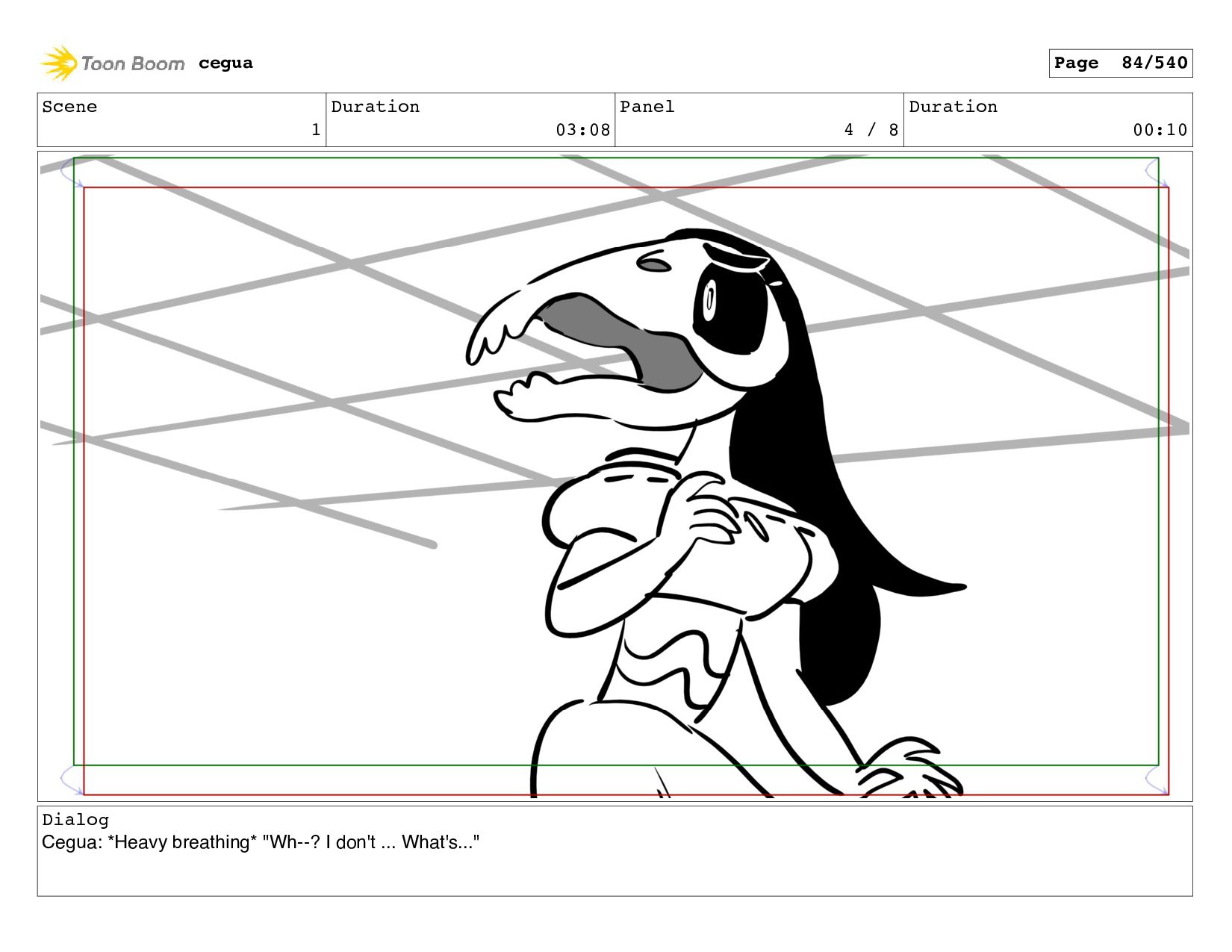This screenshot has width=1232, height=952.
Task: Select the 'Panel' header label
Action: [647, 107]
